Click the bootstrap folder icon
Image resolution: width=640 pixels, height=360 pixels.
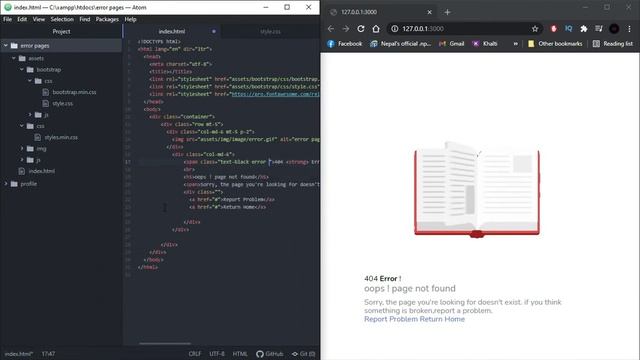[30, 70]
